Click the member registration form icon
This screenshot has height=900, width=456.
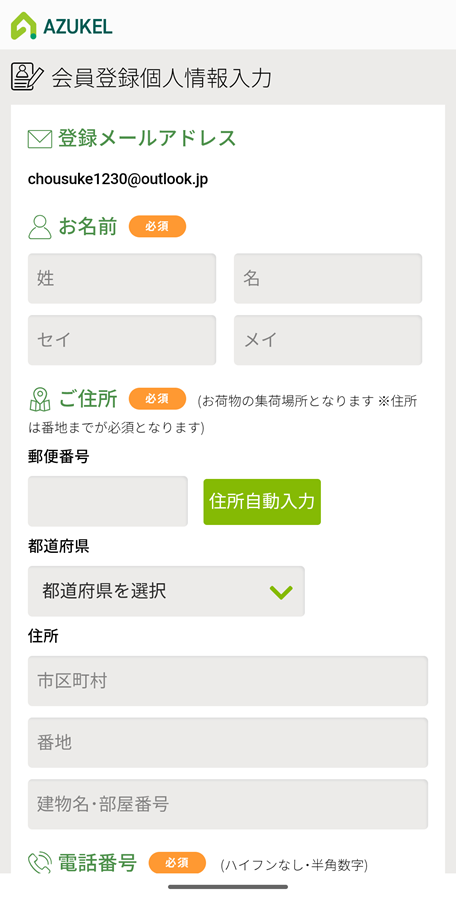(27, 77)
